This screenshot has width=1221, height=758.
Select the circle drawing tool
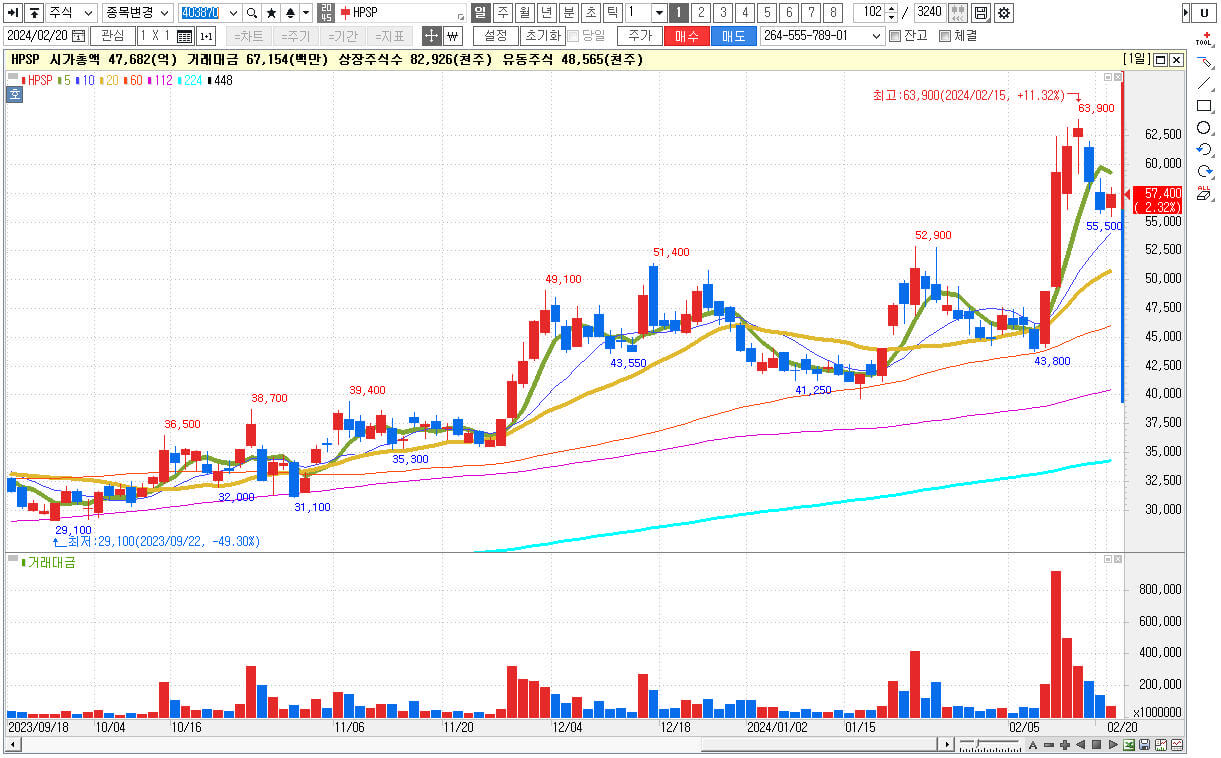pos(1204,128)
